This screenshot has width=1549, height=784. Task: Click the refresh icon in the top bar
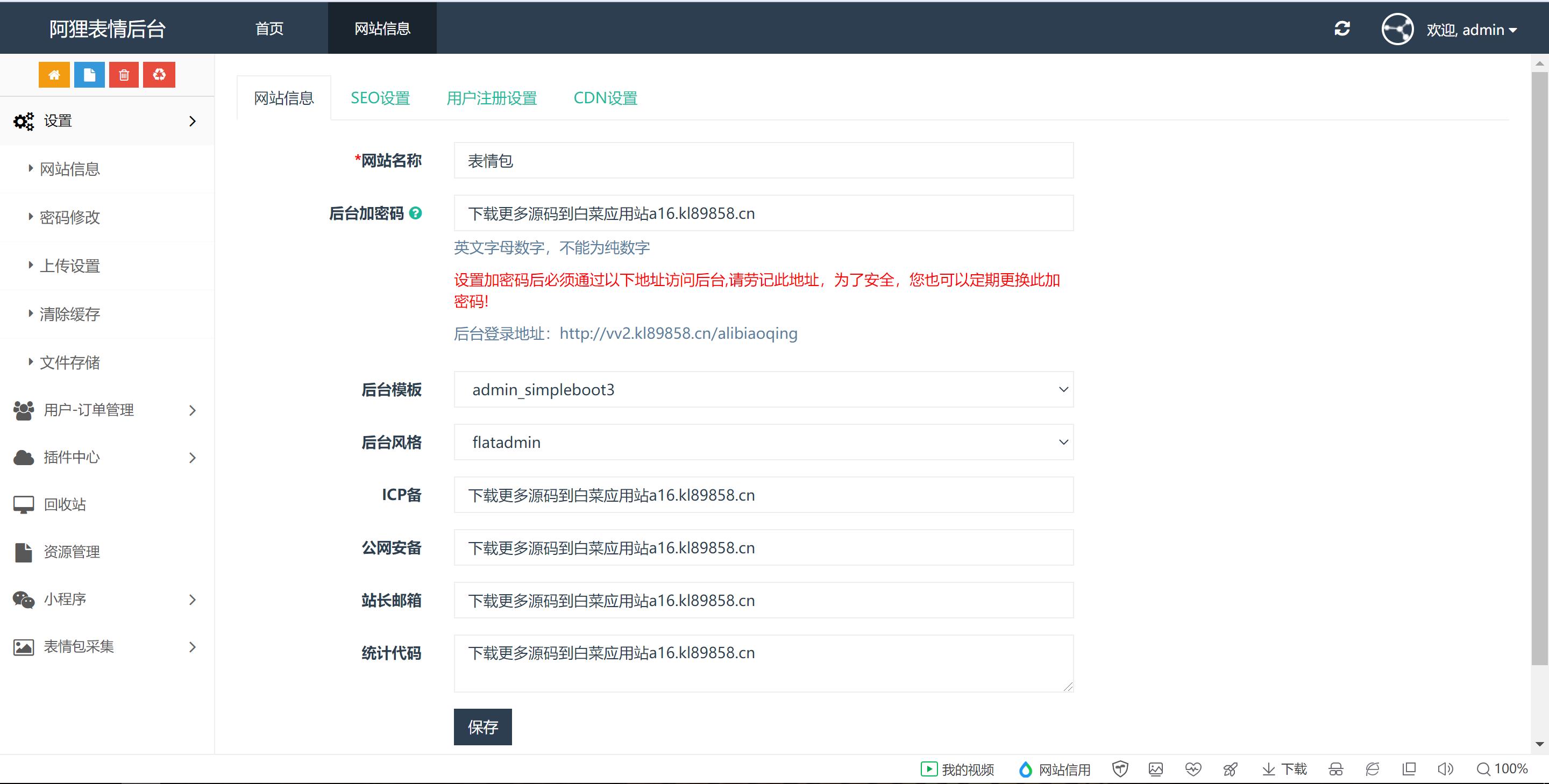(1341, 28)
